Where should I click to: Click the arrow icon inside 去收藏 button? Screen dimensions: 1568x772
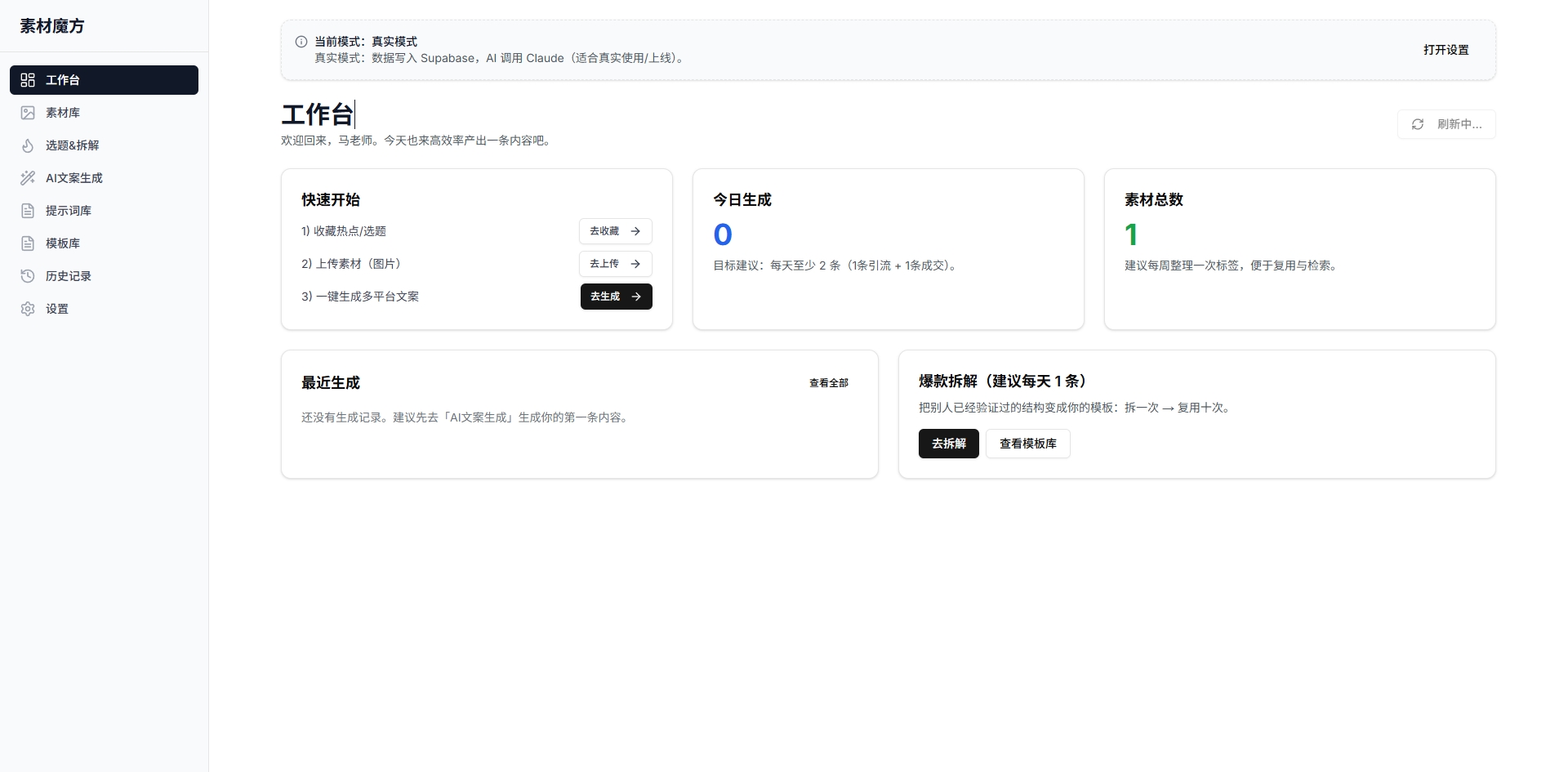click(x=636, y=231)
